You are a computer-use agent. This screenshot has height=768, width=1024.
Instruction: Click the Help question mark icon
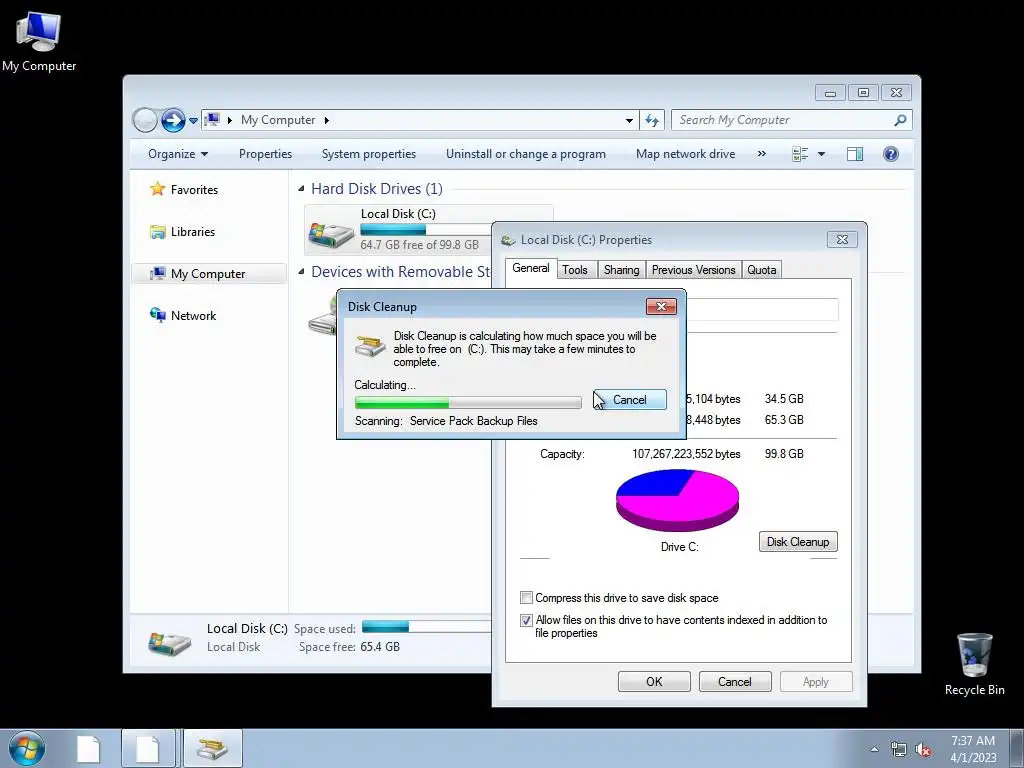[x=890, y=154]
